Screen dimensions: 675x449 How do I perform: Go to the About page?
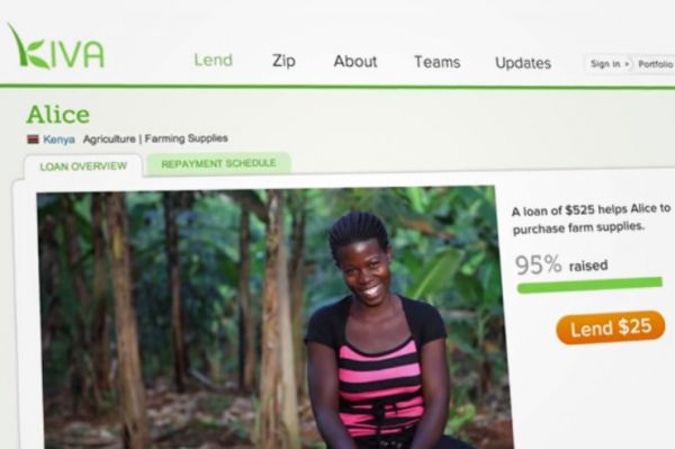355,62
